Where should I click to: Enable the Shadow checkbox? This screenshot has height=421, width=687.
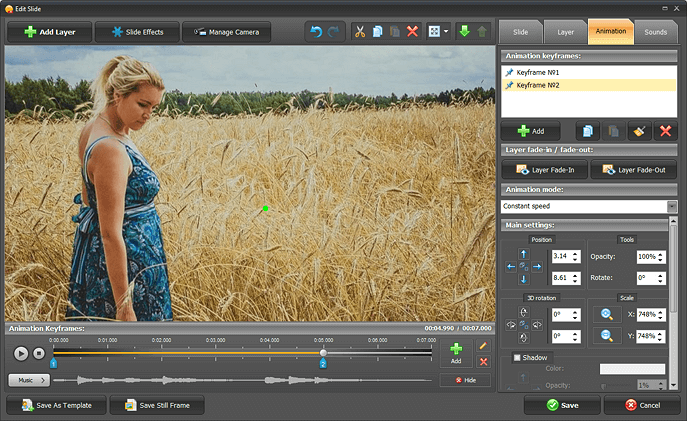(517, 357)
